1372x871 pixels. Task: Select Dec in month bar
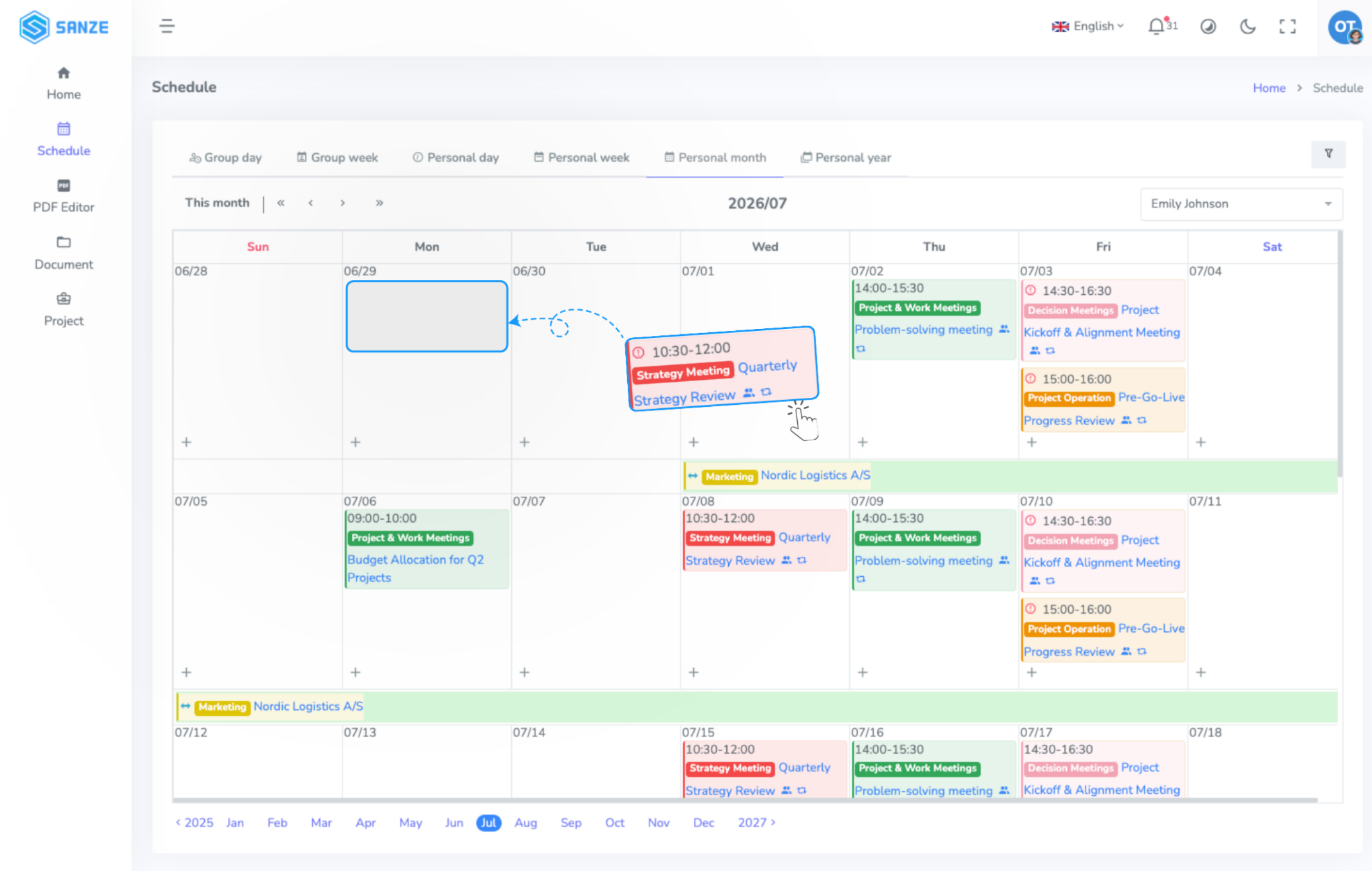pyautogui.click(x=704, y=823)
